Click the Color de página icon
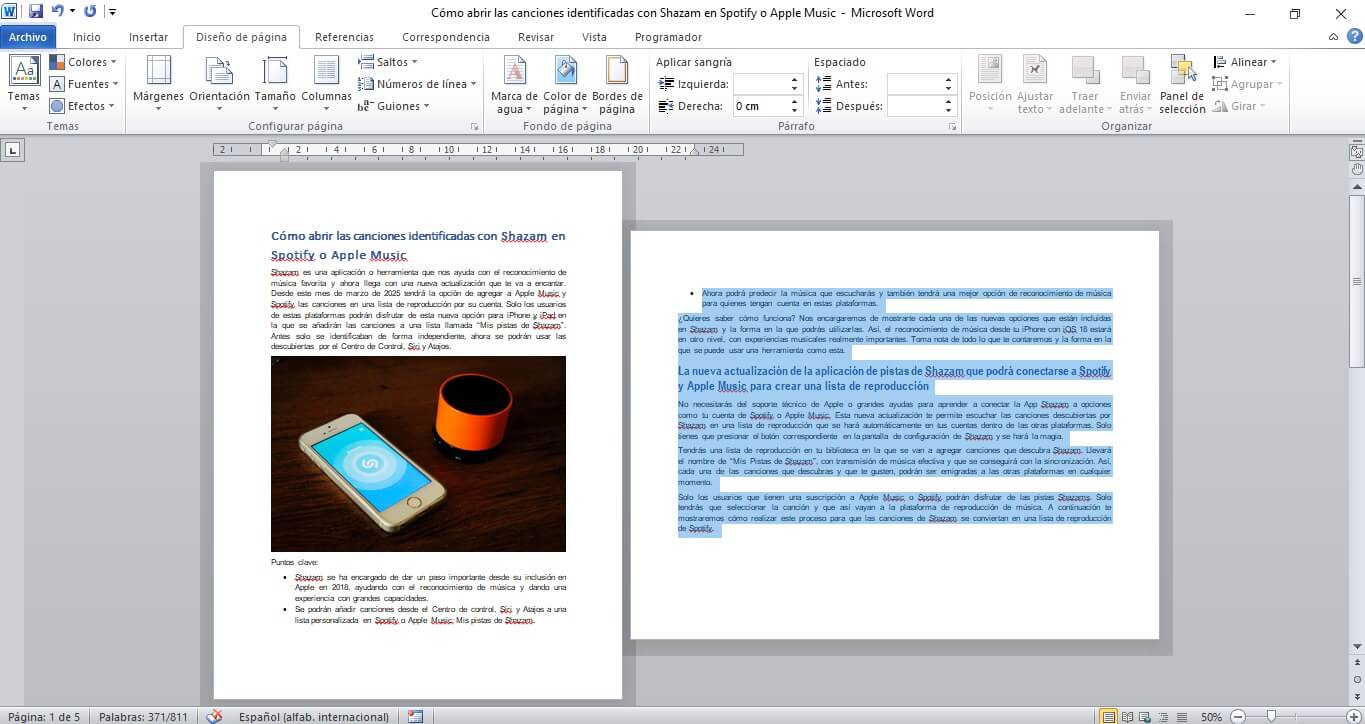 click(x=565, y=70)
